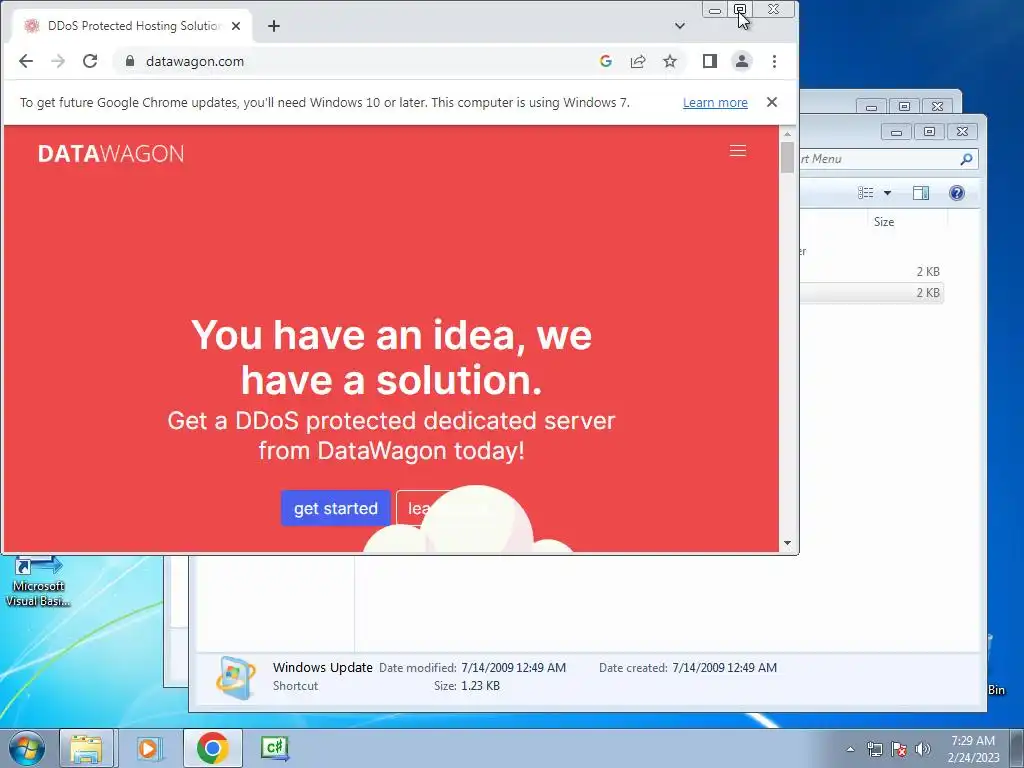Go back in Chrome

point(26,61)
